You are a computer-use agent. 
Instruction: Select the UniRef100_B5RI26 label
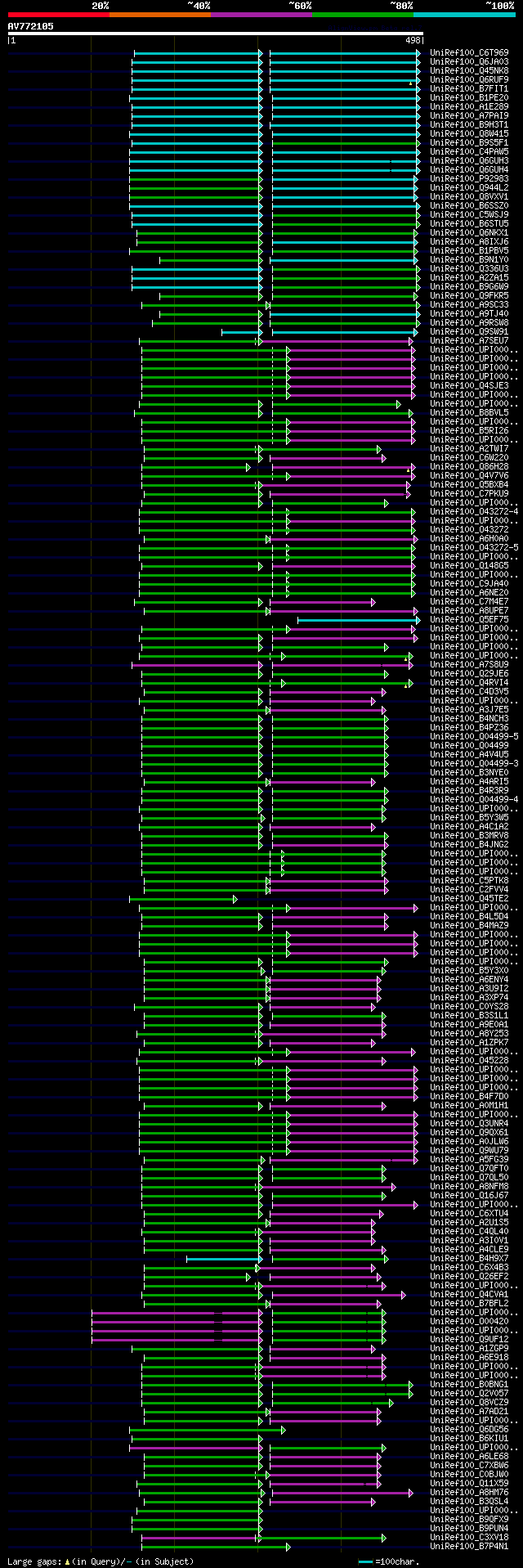click(469, 430)
